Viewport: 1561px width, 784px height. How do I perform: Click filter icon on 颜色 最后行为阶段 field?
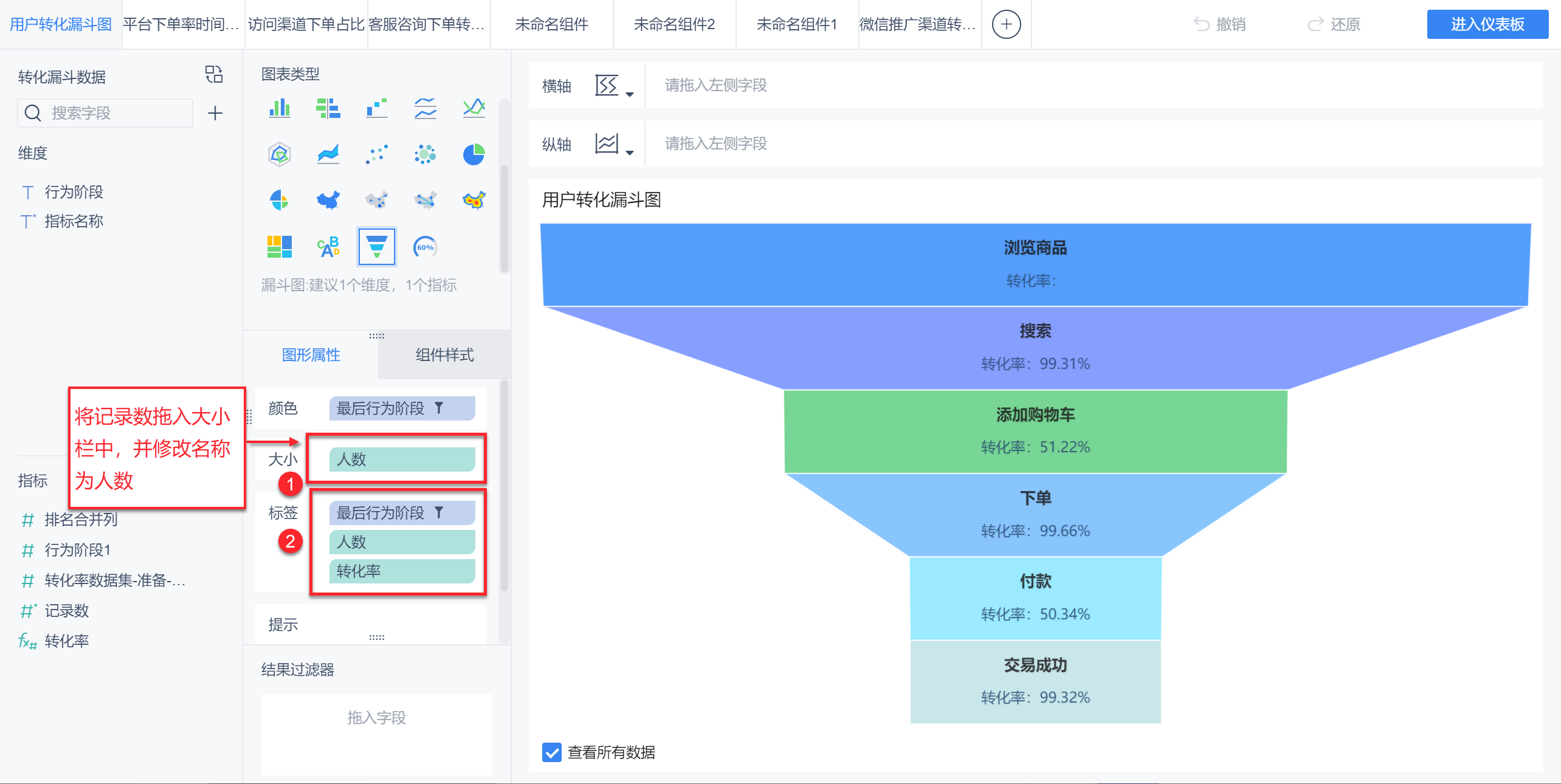coord(439,408)
